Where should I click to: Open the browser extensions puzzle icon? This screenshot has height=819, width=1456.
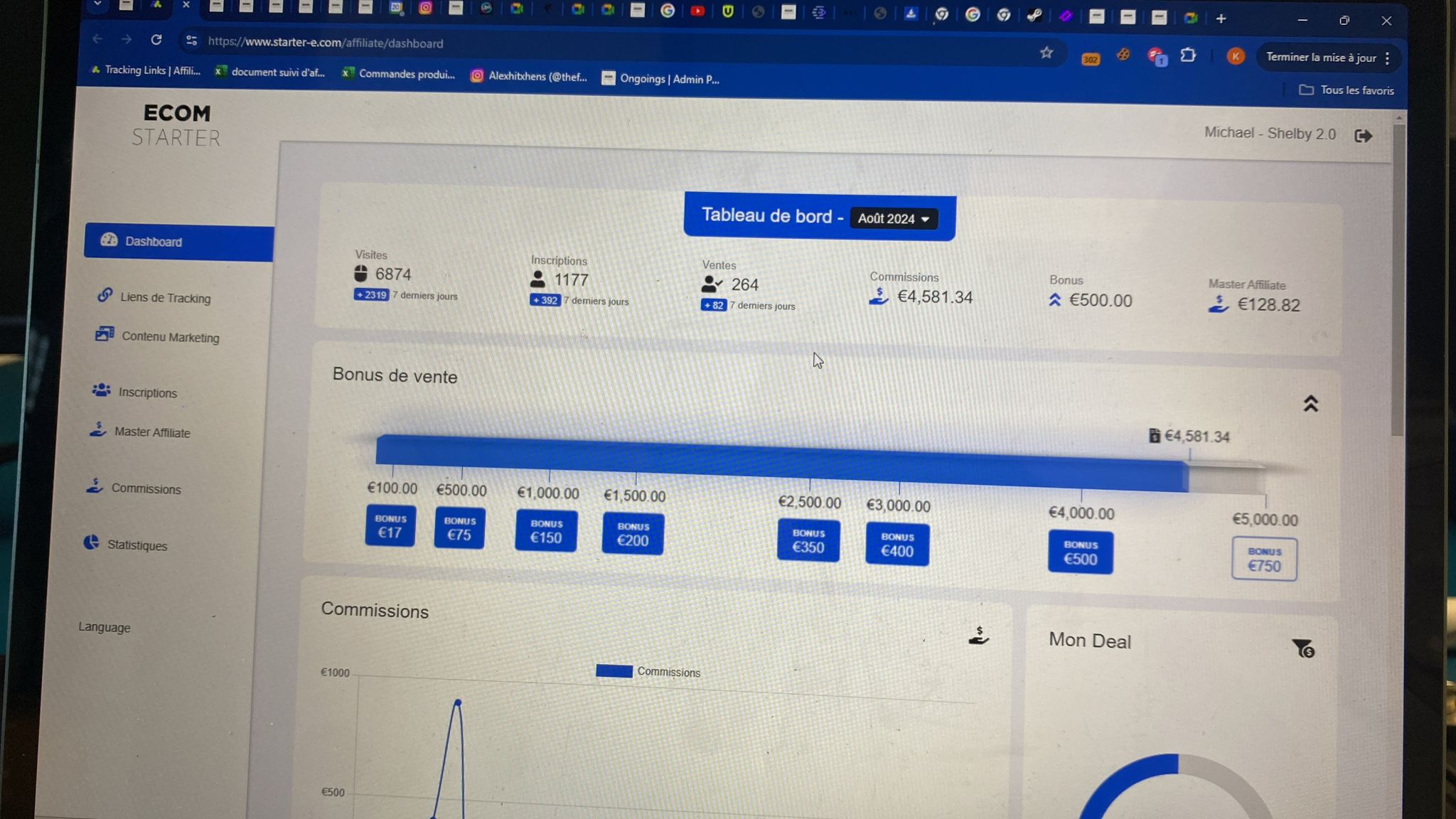pyautogui.click(x=1187, y=55)
